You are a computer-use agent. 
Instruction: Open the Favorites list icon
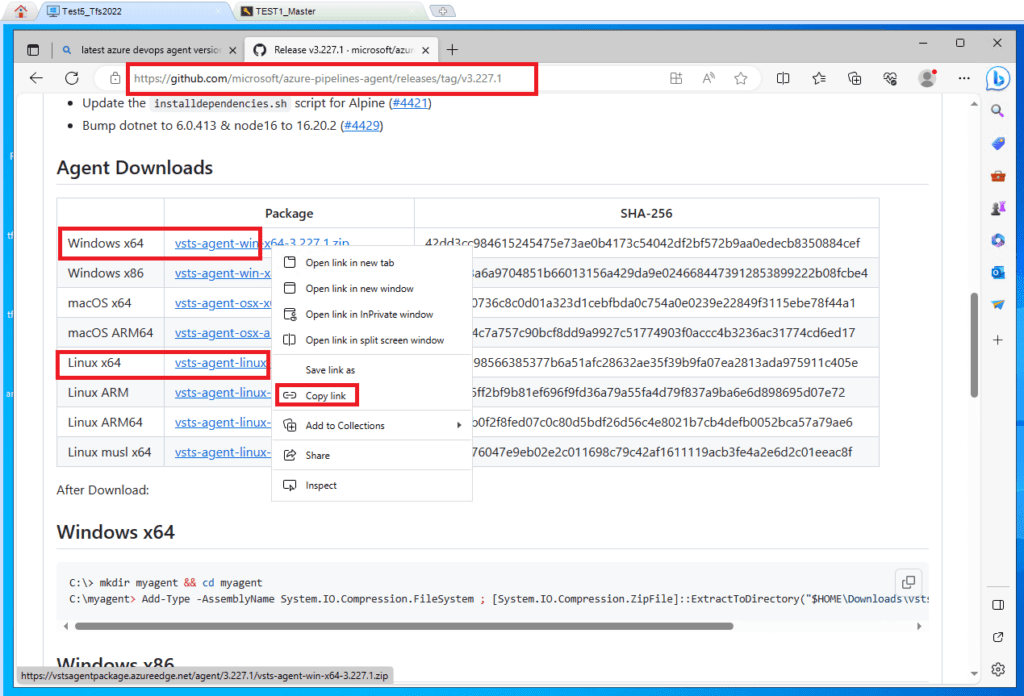[x=819, y=78]
